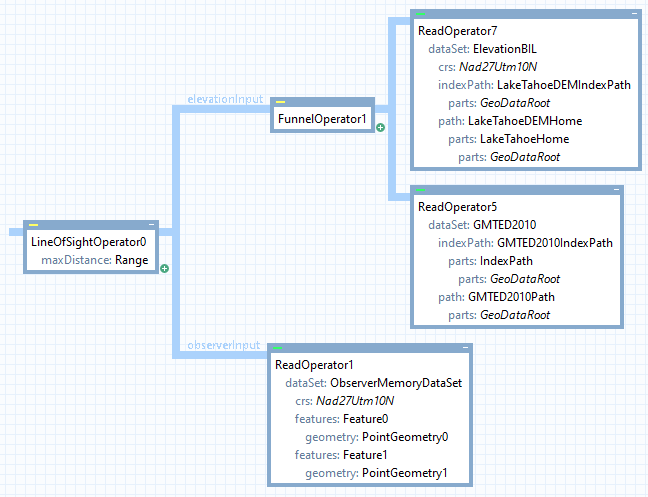Click the green plus port on FunnelOperator1
The height and width of the screenshot is (497, 648).
point(380,128)
